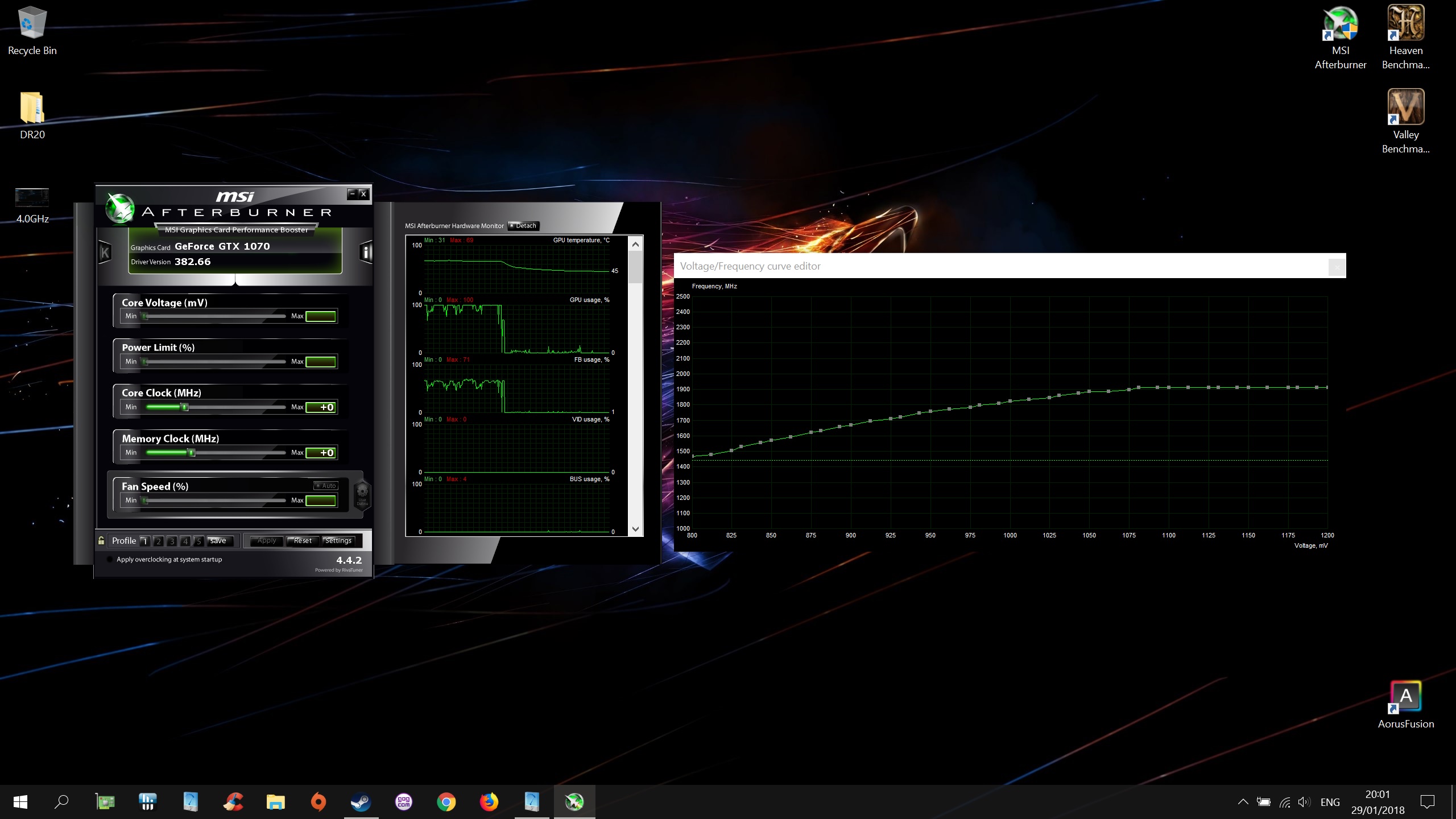This screenshot has width=1456, height=819.
Task: Click the GPU temperature graph
Action: click(x=516, y=269)
